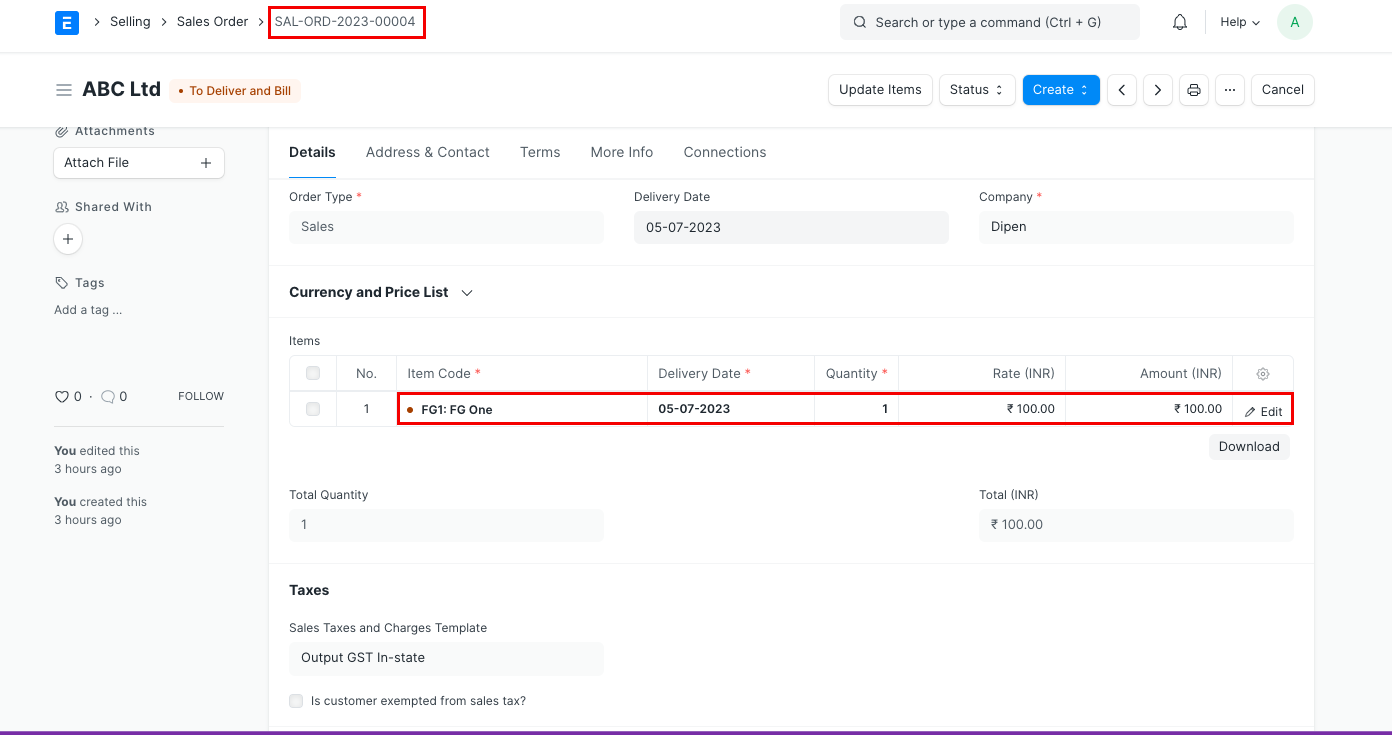Download the items table
The width and height of the screenshot is (1392, 735).
pyautogui.click(x=1248, y=446)
